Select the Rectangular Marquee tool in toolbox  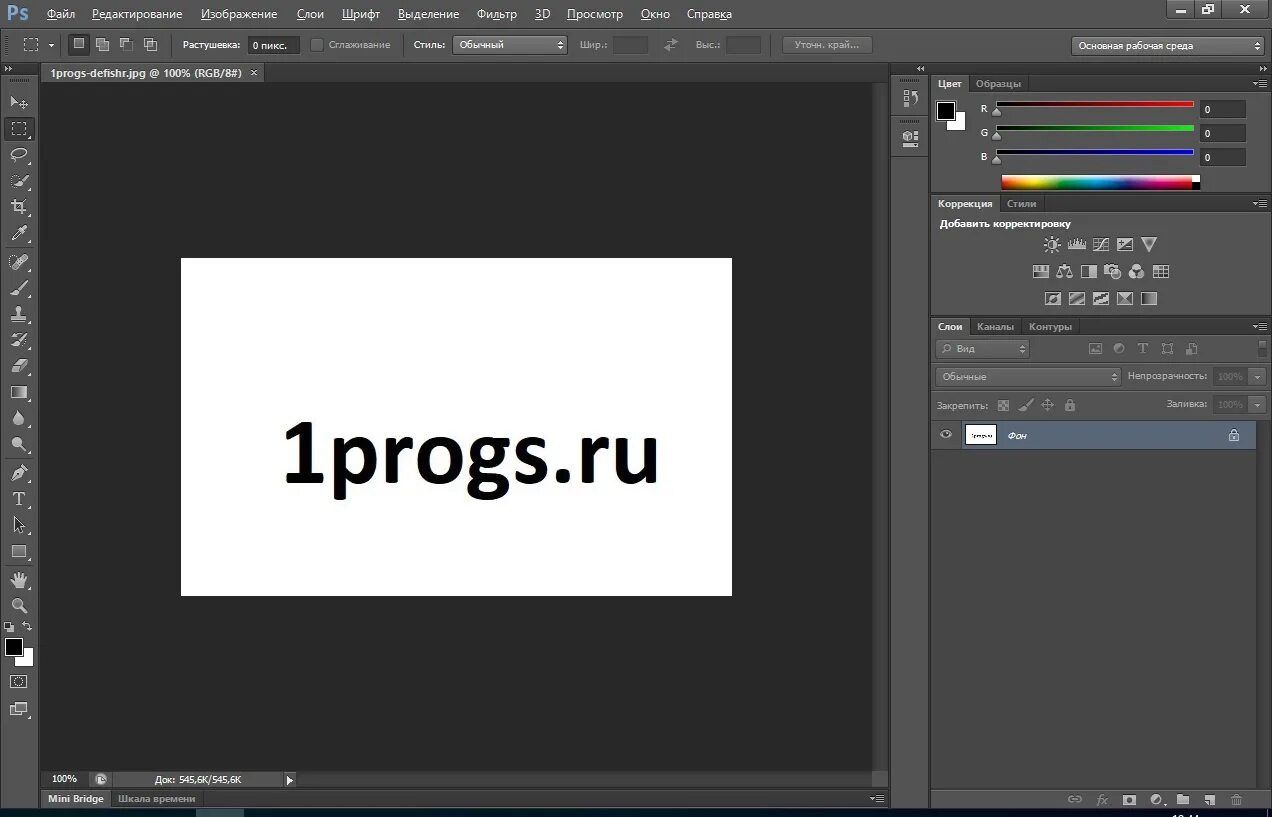coord(19,129)
